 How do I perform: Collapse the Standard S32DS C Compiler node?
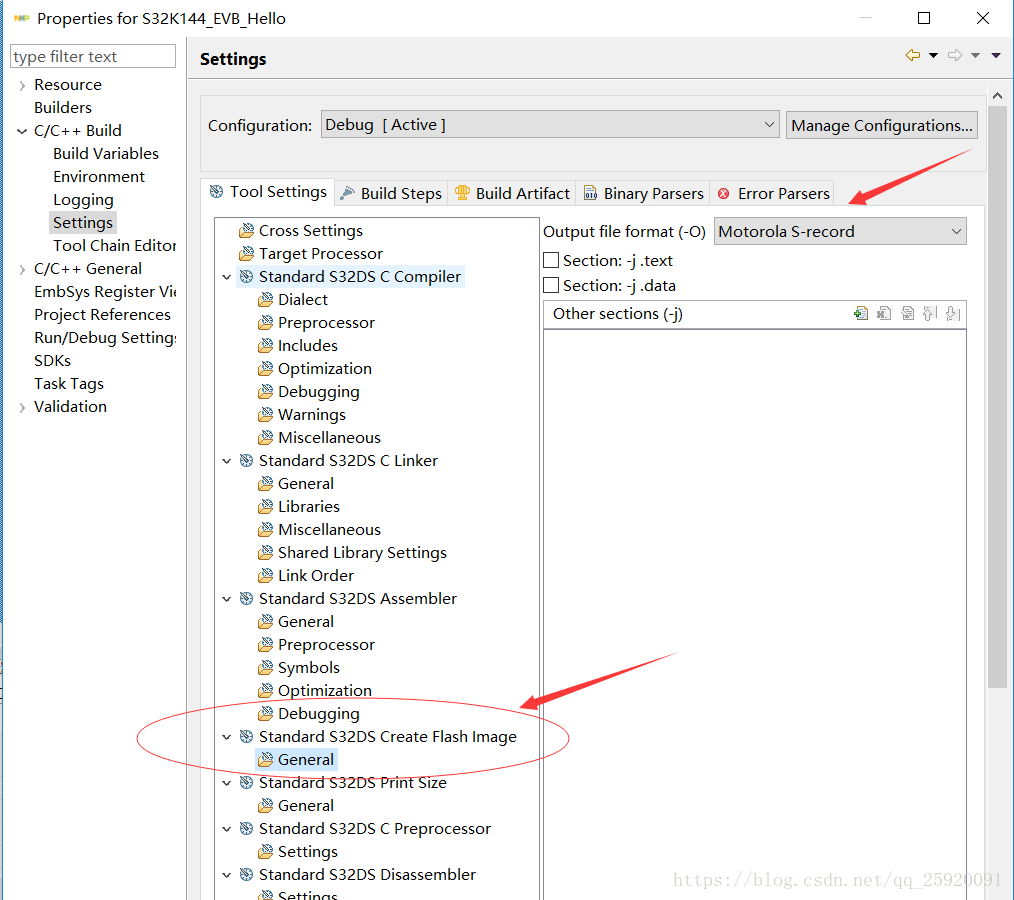(x=226, y=277)
